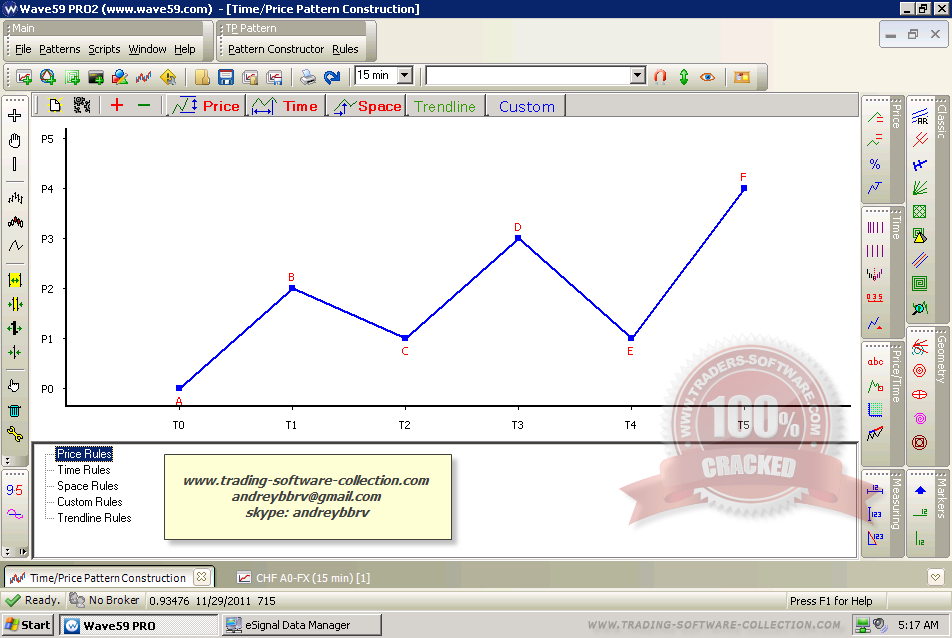Select Time Rules in the rules tree
This screenshot has width=952, height=638.
click(84, 470)
